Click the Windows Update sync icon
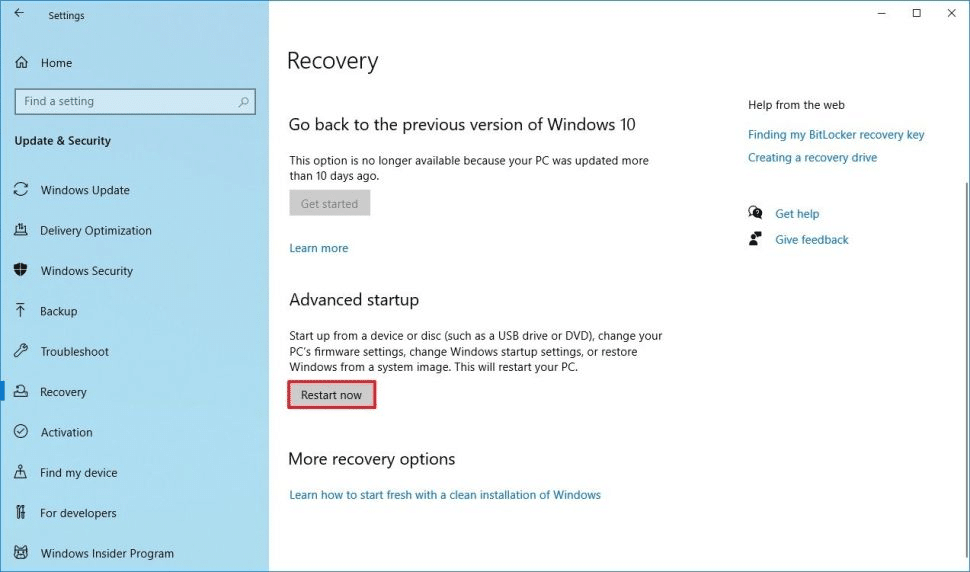Viewport: 970px width, 572px height. tap(21, 190)
